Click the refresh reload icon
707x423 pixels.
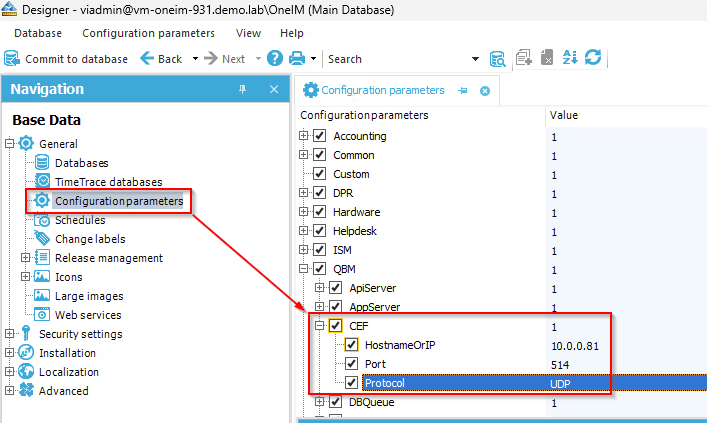coord(593,57)
